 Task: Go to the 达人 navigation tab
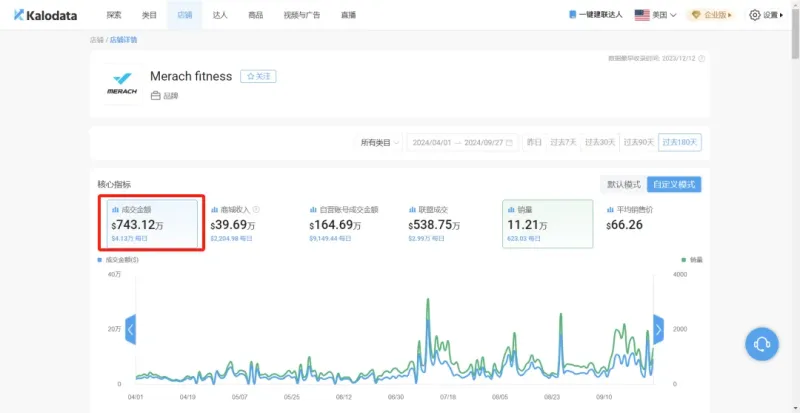coord(220,15)
